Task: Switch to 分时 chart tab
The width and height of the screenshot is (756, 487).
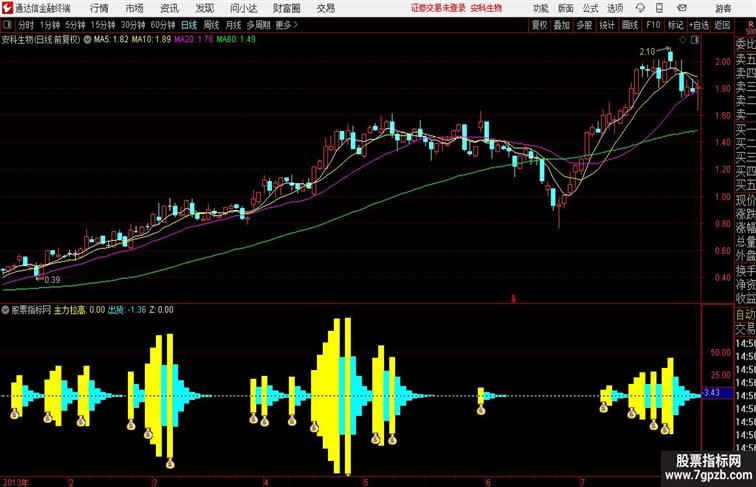Action: [26, 25]
